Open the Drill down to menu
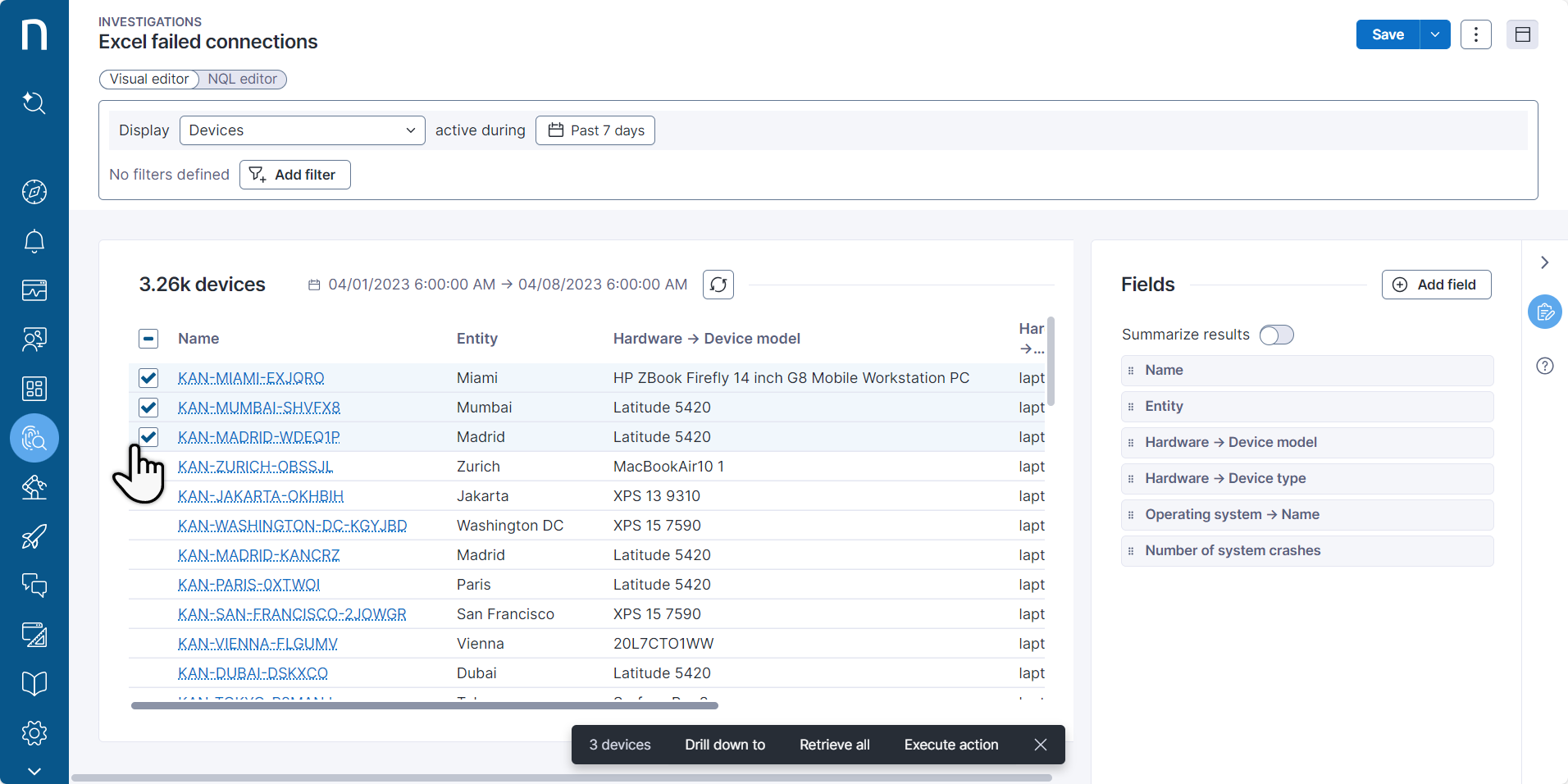The height and width of the screenshot is (784, 1568). coord(725,745)
